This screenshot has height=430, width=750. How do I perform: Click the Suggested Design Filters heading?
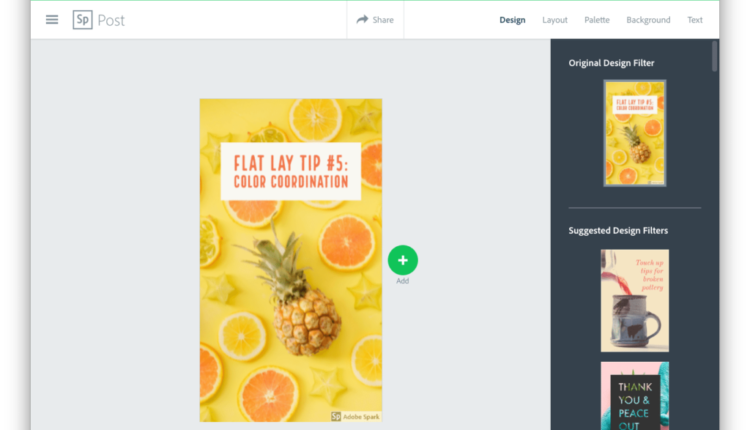pos(618,231)
